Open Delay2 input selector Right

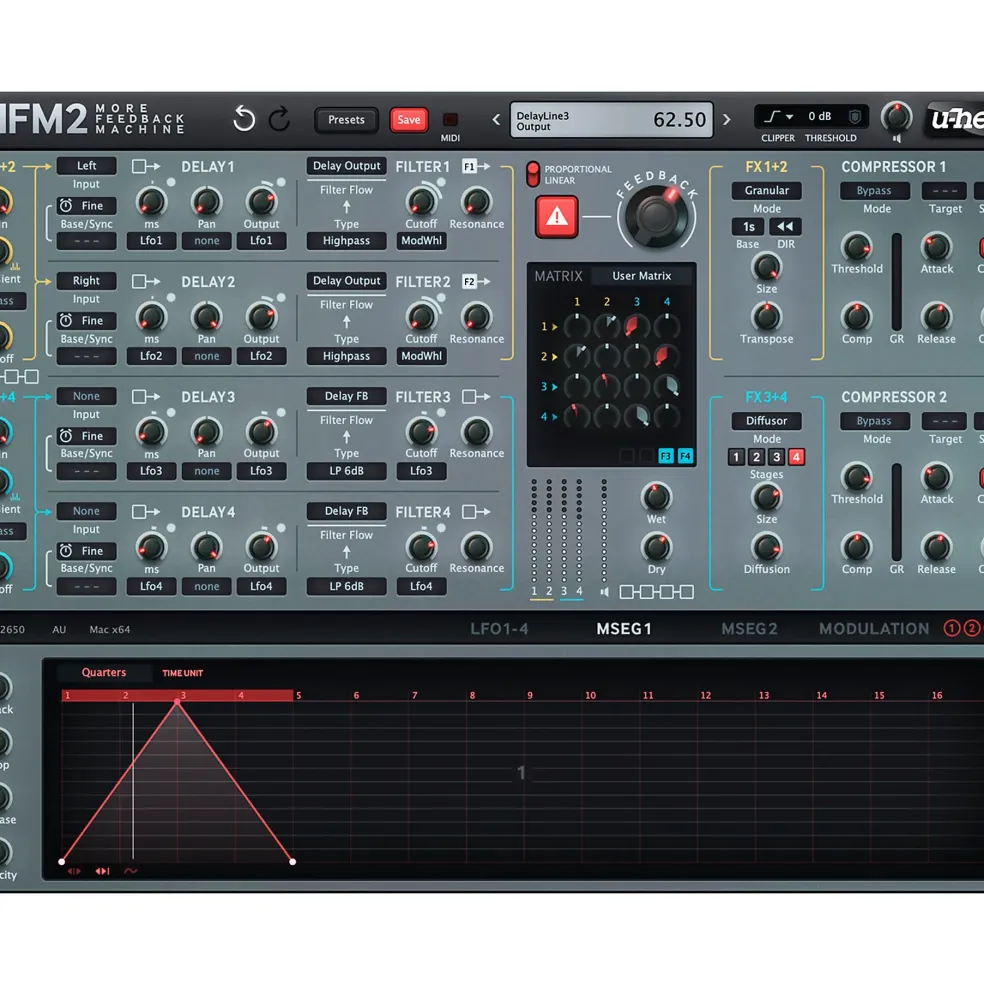(86, 281)
